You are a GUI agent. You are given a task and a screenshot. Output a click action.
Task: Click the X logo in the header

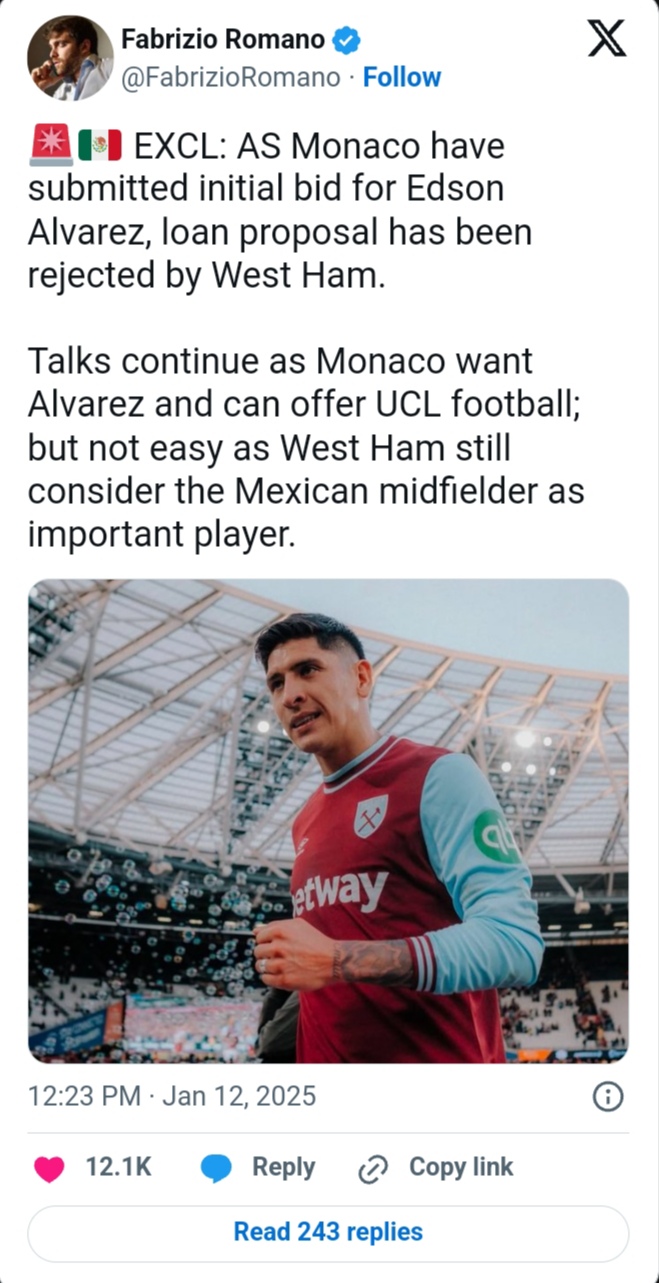[605, 38]
